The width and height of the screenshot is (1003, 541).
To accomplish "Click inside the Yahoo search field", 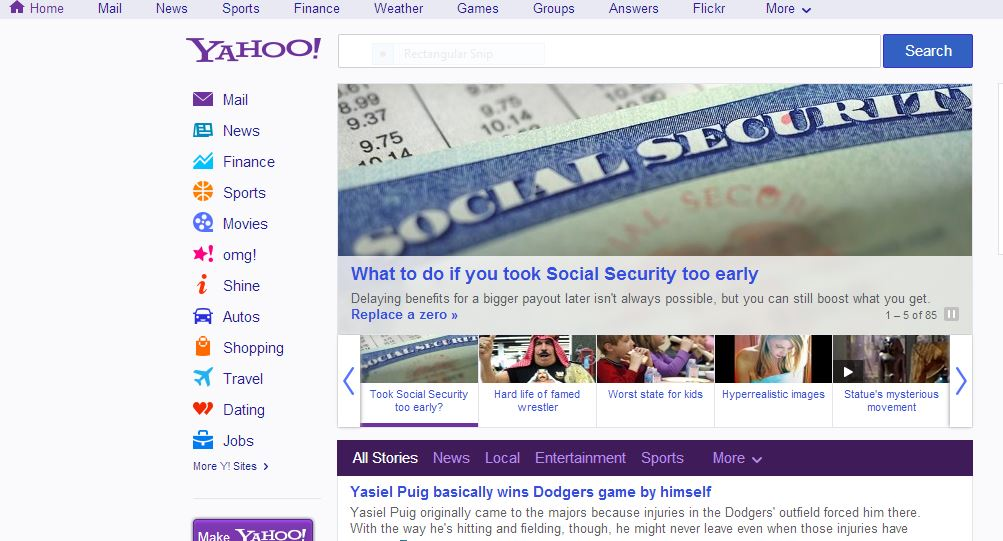I will pos(609,51).
